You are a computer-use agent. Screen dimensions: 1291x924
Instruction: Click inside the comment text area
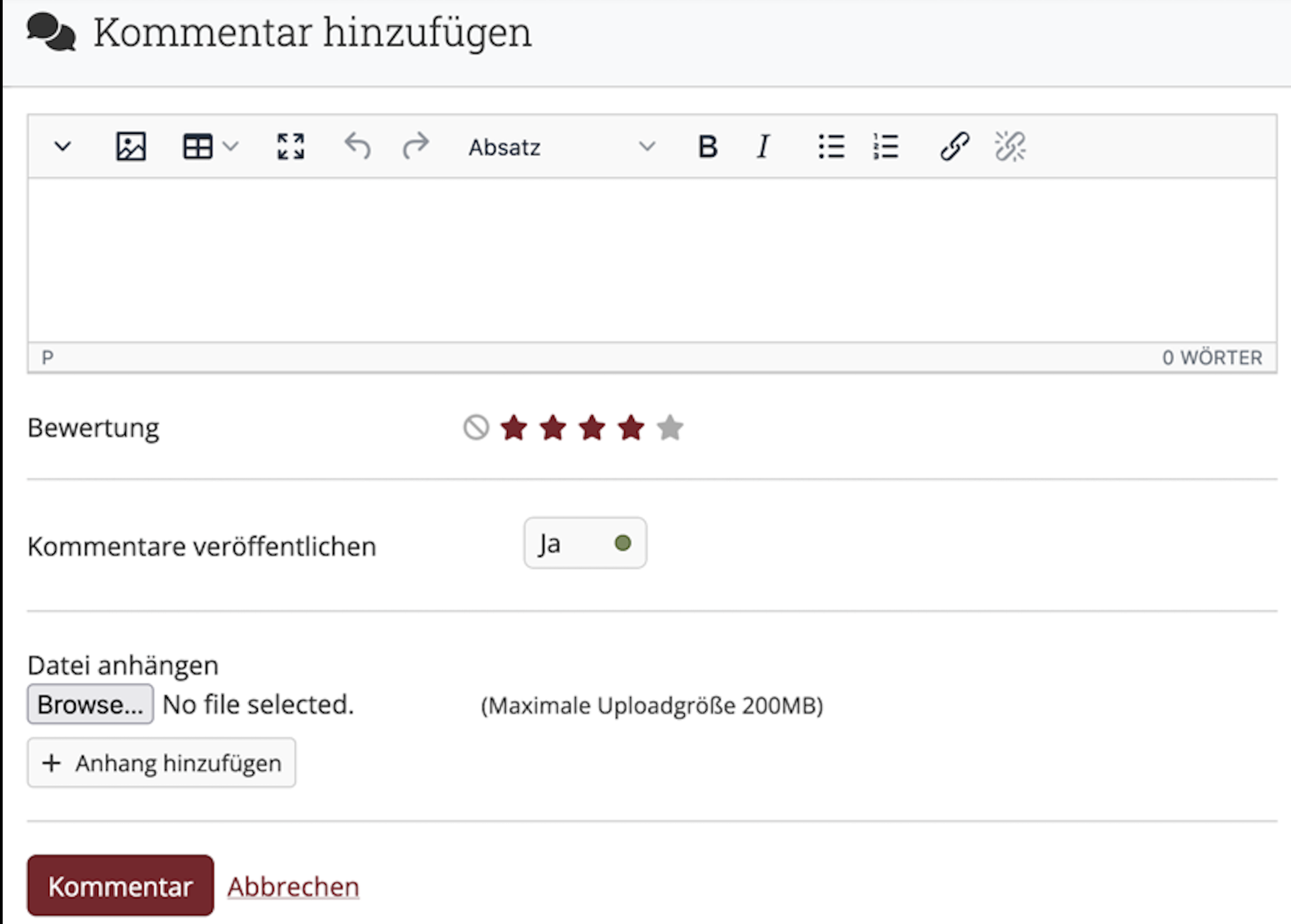click(x=651, y=260)
